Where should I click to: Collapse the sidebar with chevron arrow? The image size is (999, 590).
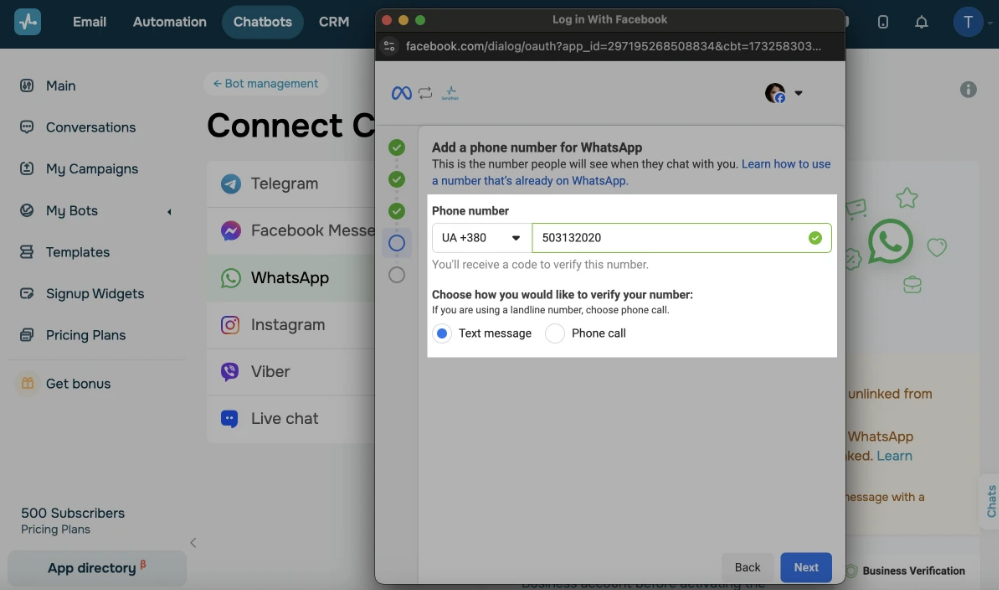click(193, 543)
